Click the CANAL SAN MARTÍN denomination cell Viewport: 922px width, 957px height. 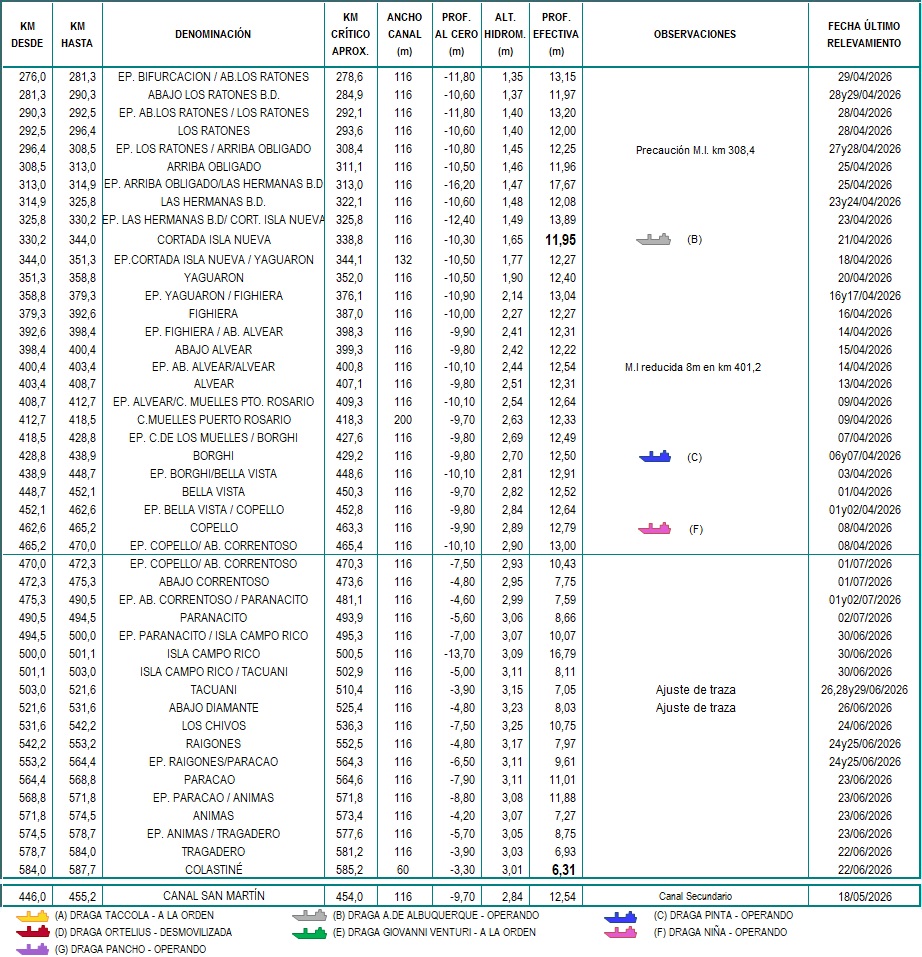click(x=214, y=896)
